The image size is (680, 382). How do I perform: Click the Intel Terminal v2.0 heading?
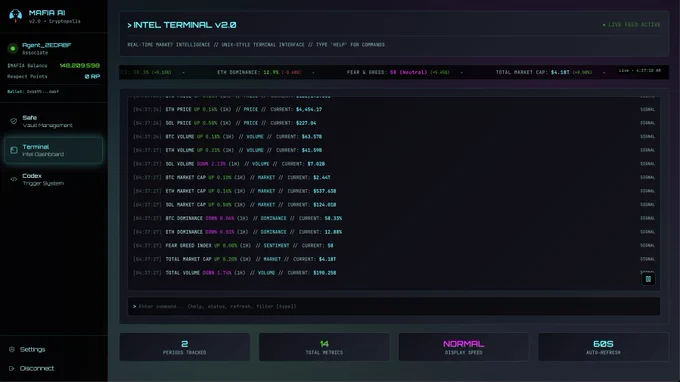point(182,25)
